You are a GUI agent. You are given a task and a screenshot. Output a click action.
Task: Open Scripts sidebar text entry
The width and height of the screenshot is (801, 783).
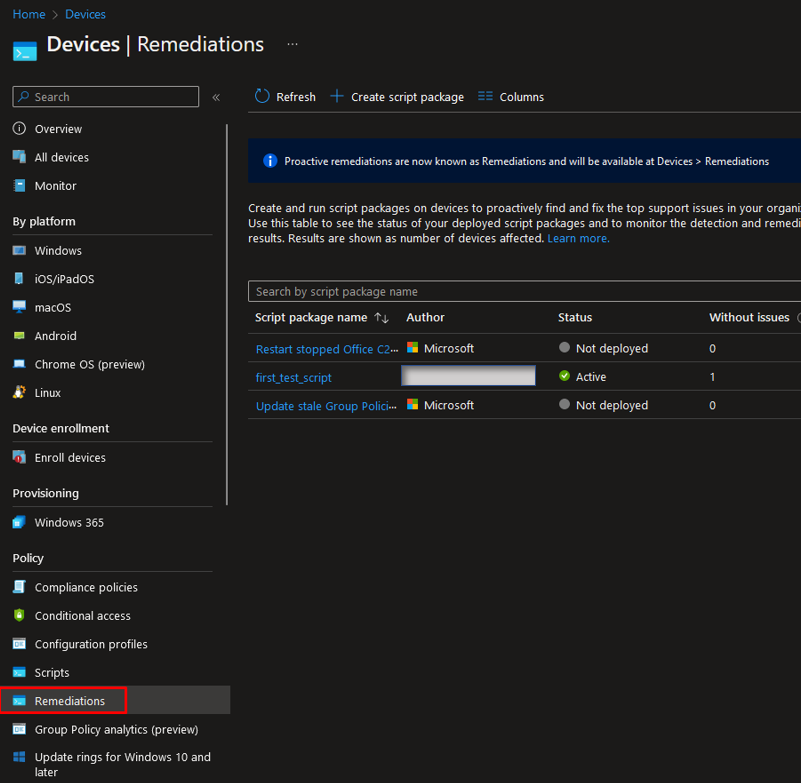pyautogui.click(x=52, y=673)
